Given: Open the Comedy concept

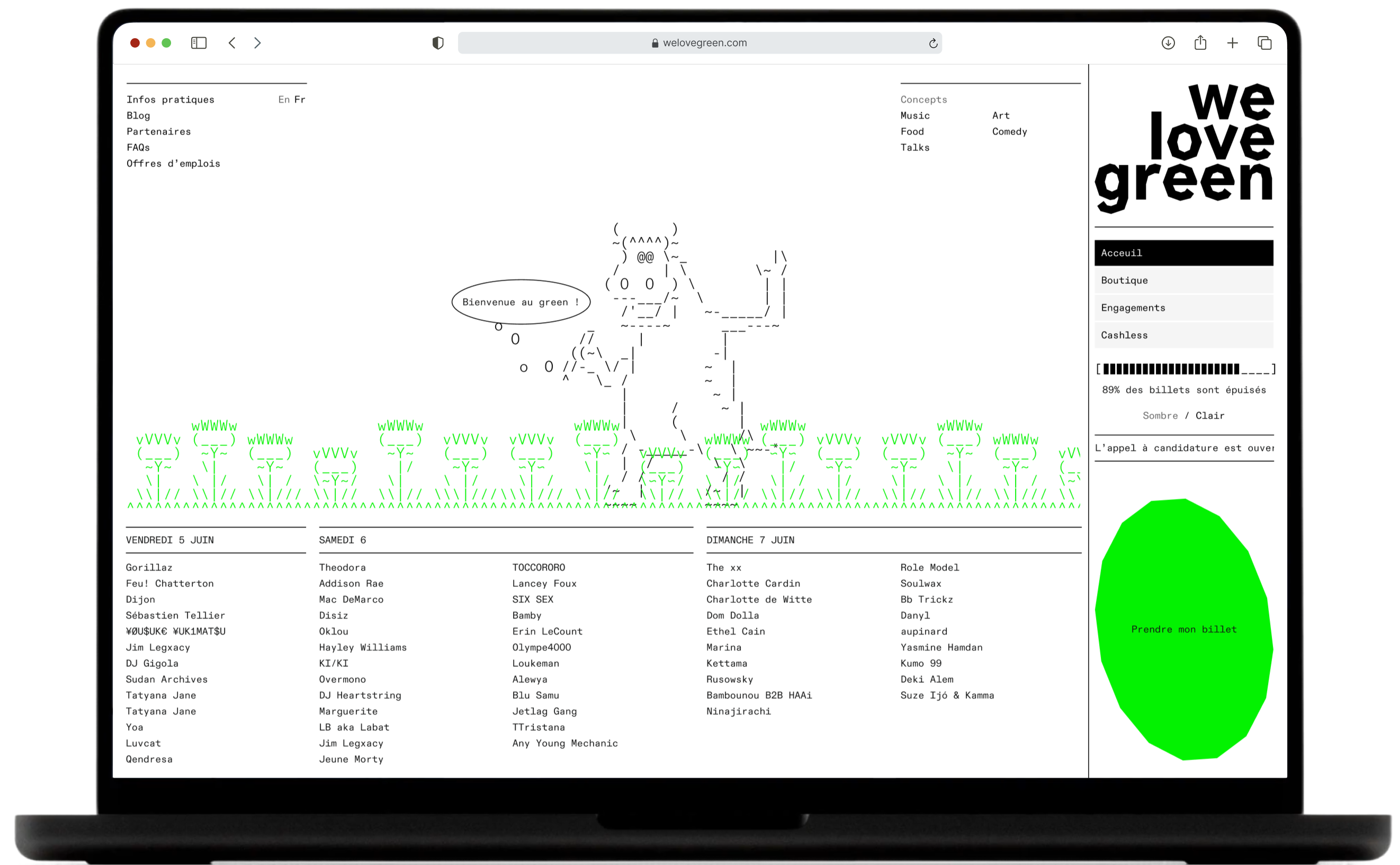Looking at the screenshot, I should [x=1009, y=131].
